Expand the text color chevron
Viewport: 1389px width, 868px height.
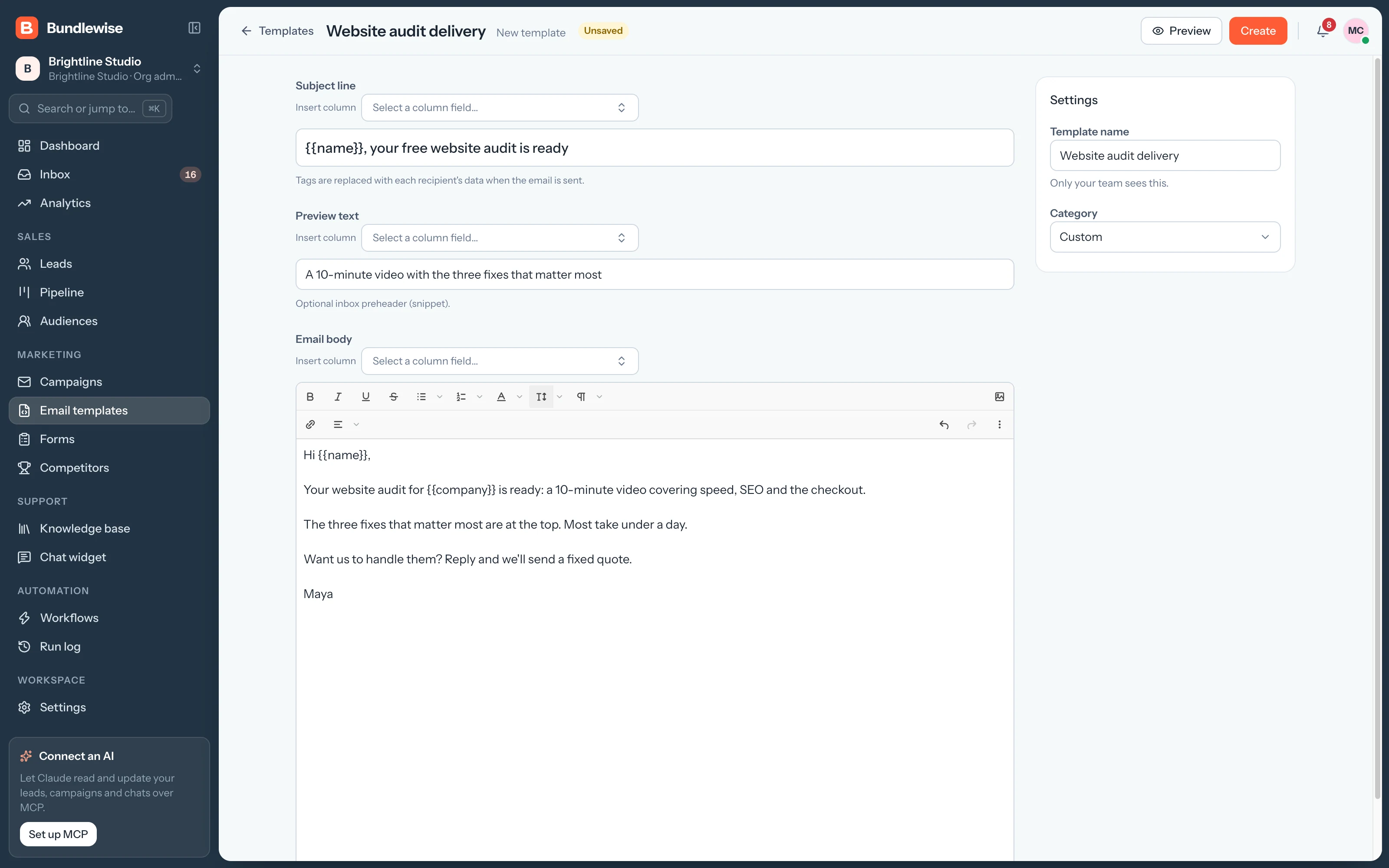click(x=520, y=397)
